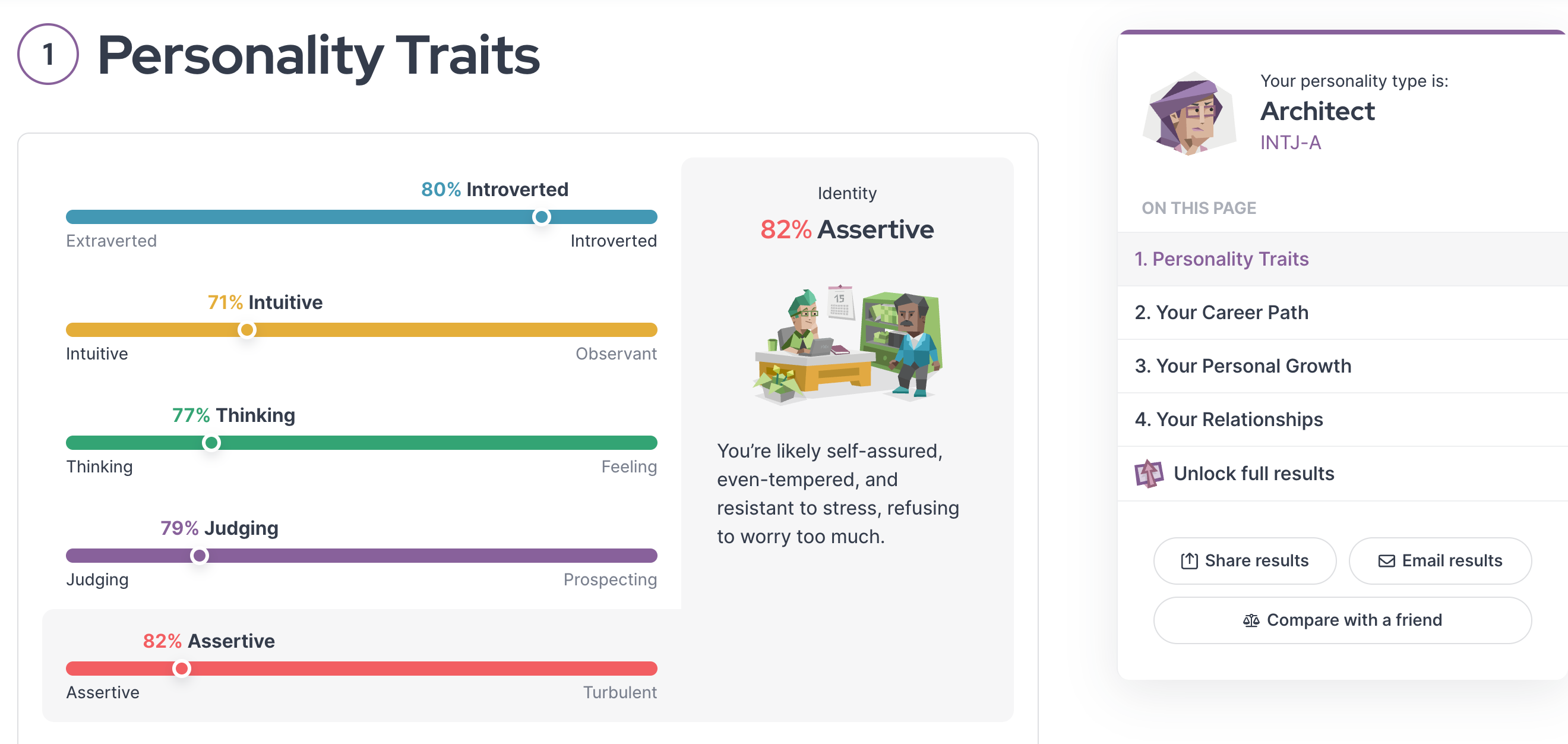The height and width of the screenshot is (744, 1568).
Task: Click the Introverted slider handle
Action: click(x=541, y=217)
